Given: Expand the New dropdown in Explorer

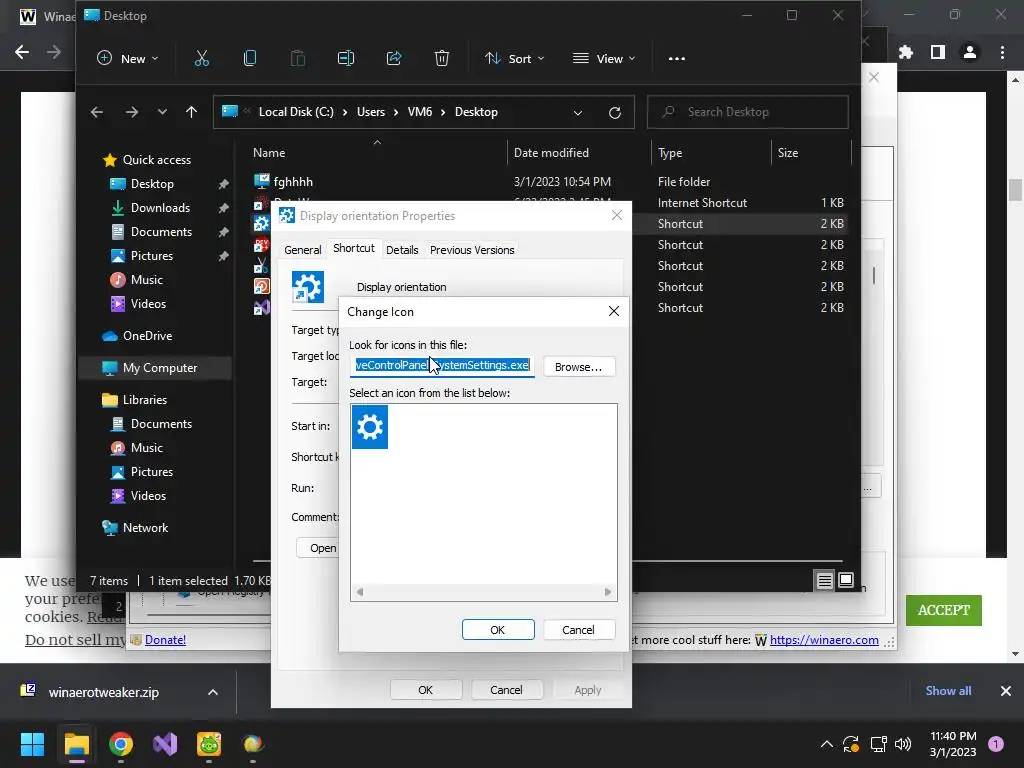Looking at the screenshot, I should click(127, 59).
